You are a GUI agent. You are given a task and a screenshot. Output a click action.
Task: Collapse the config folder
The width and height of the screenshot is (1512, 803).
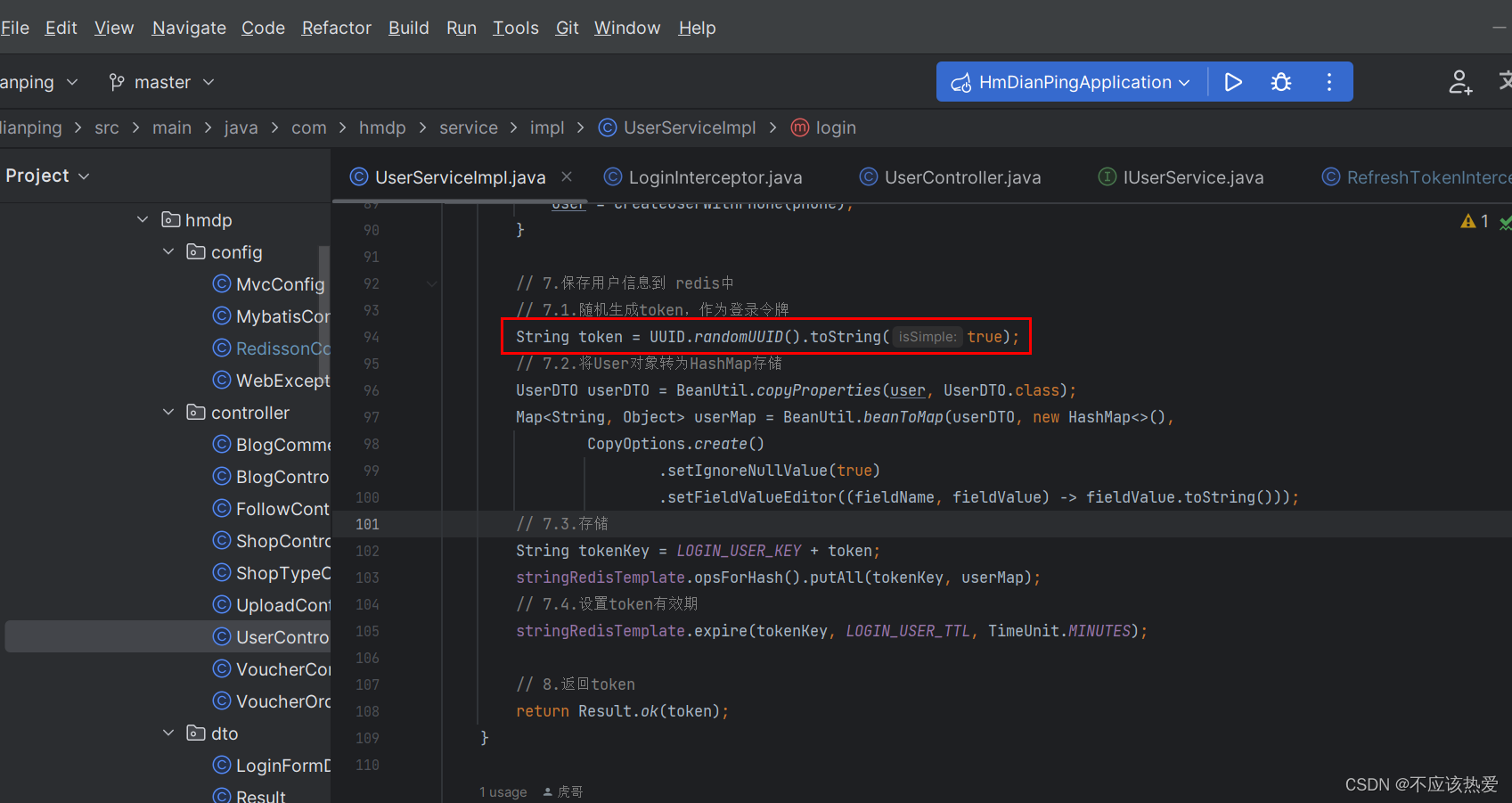pos(168,252)
